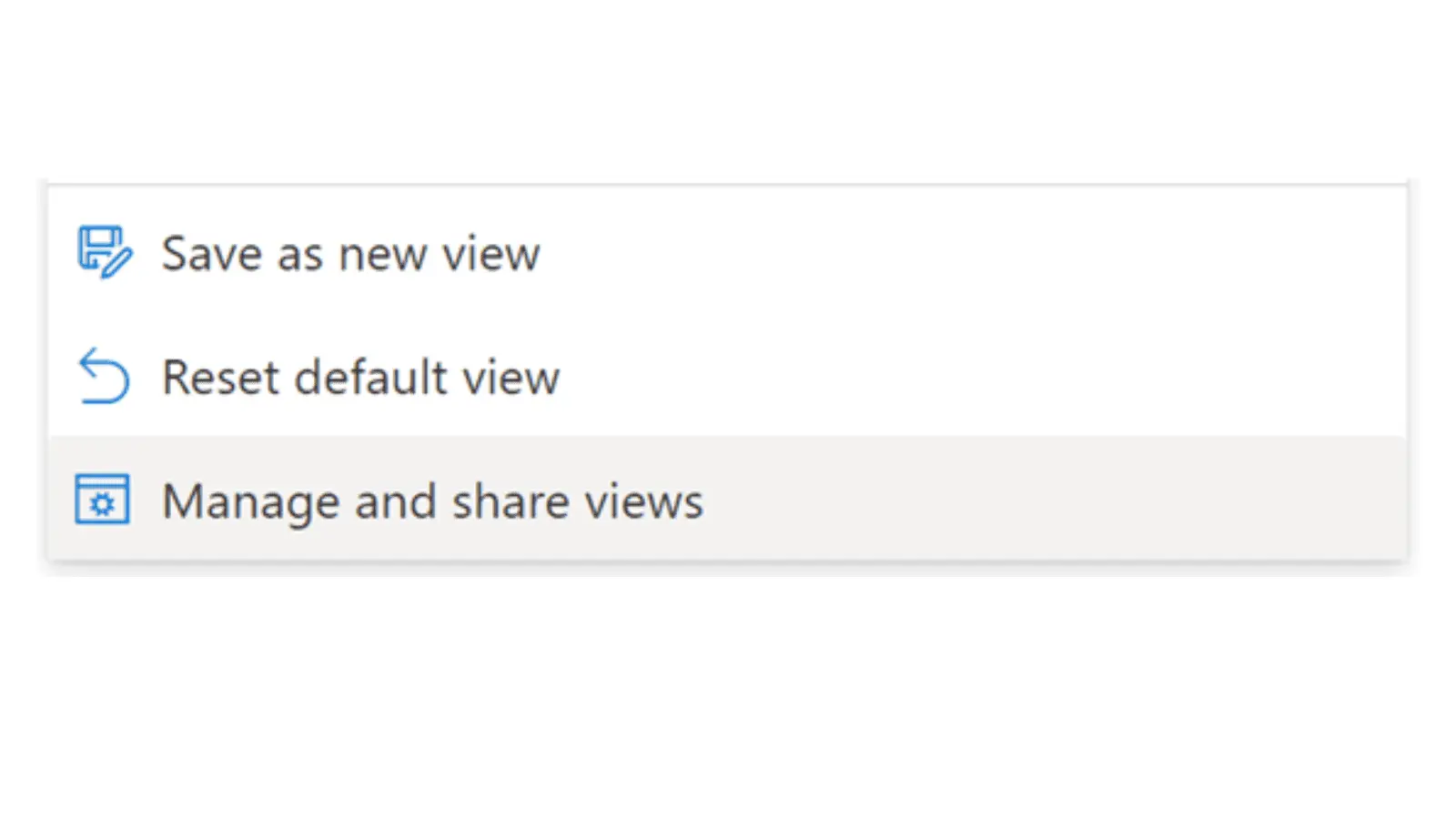Image resolution: width=1456 pixels, height=819 pixels.
Task: Restore the default view from the menu
Action: coord(727,376)
